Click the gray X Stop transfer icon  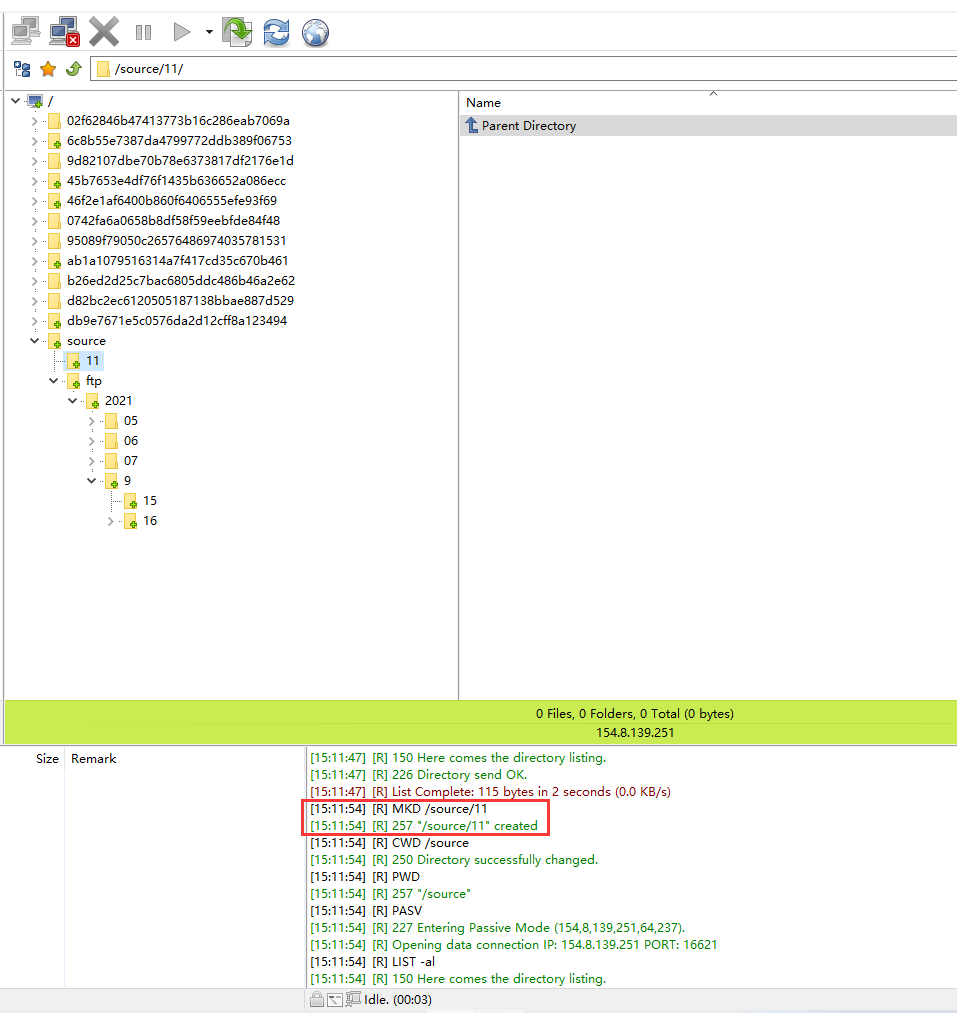click(104, 32)
